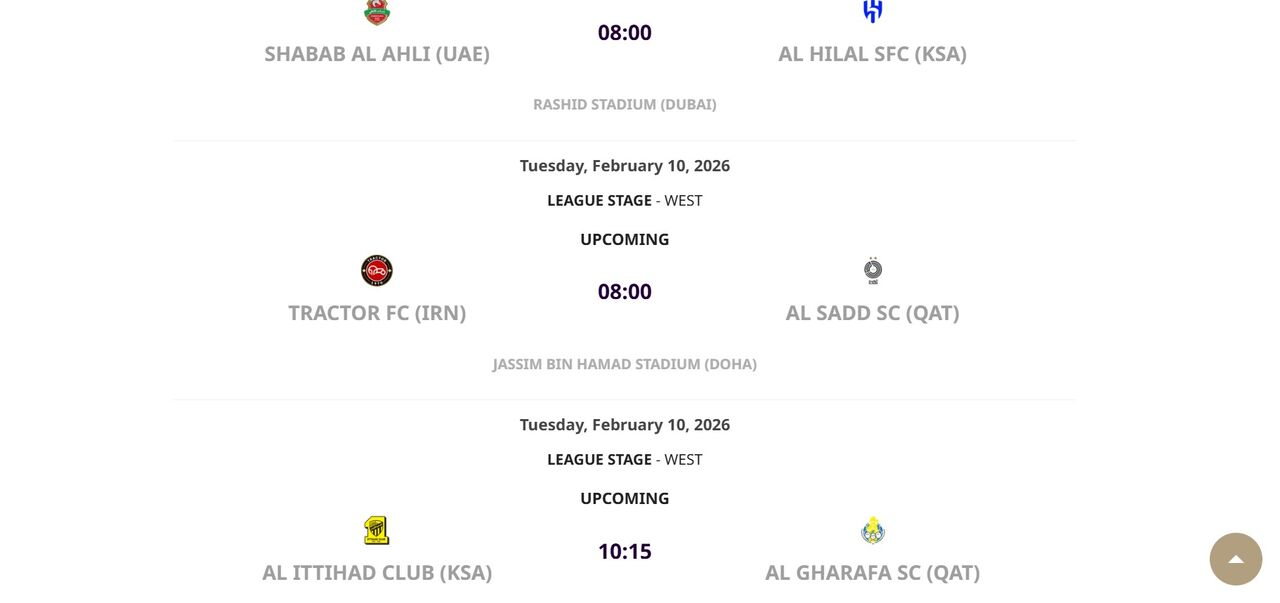Open the AL HILAL SFC (KSA) team link

point(872,54)
